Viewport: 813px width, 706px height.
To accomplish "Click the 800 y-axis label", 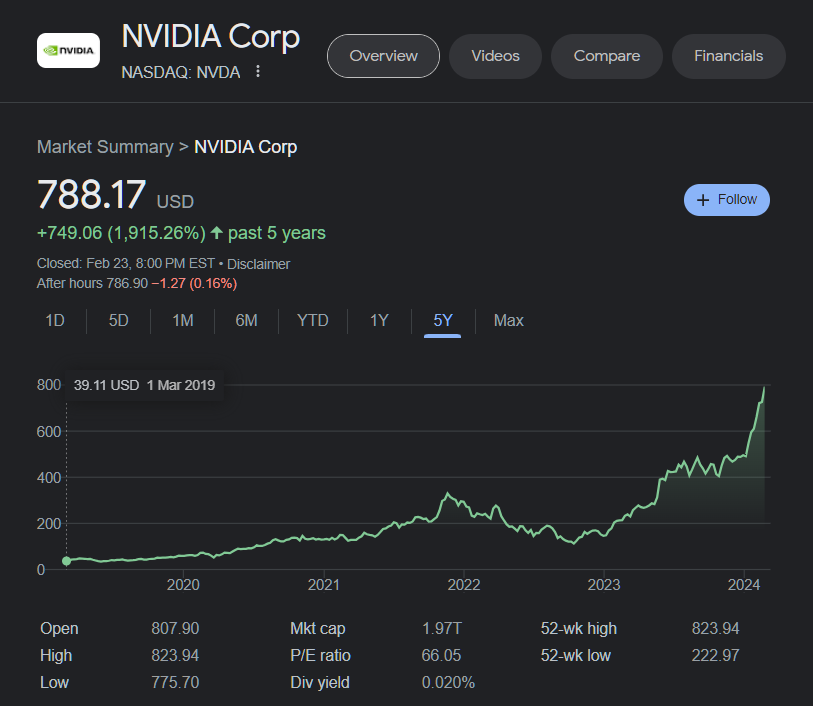I will [49, 385].
